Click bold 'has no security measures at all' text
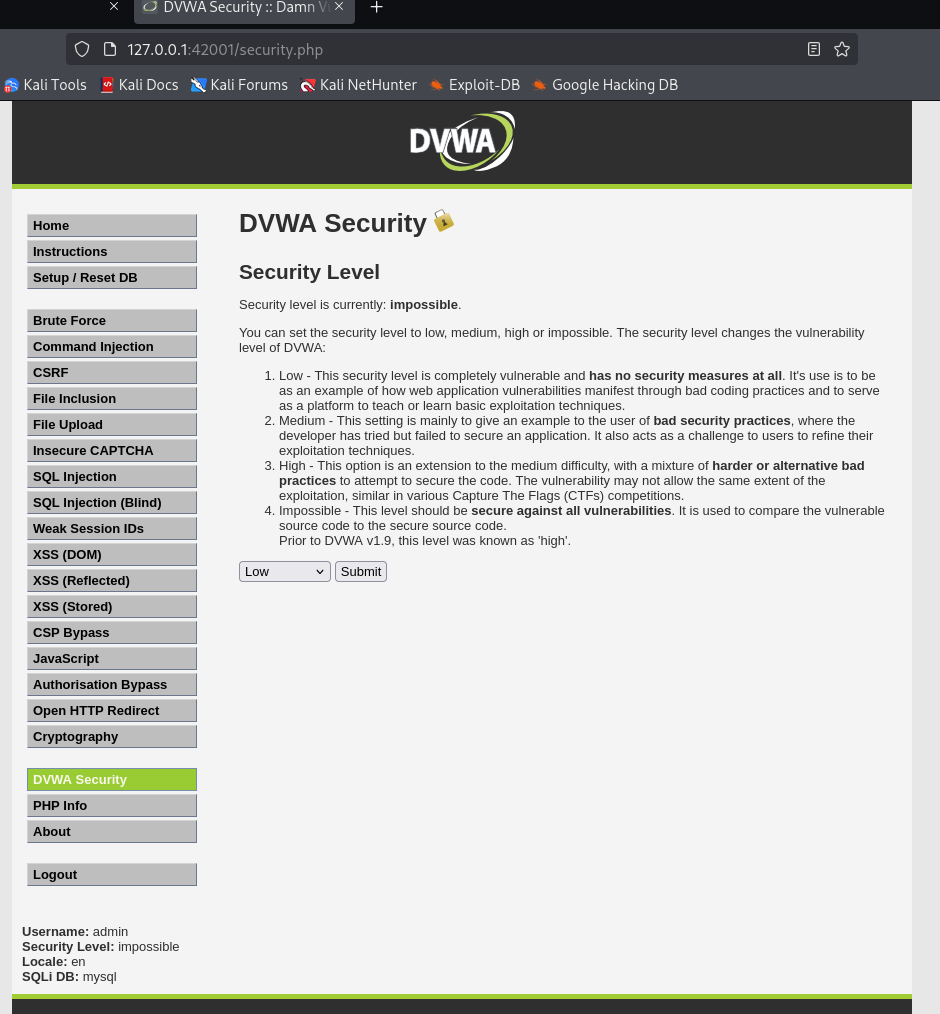Screen dimensions: 940x1014 tap(685, 376)
